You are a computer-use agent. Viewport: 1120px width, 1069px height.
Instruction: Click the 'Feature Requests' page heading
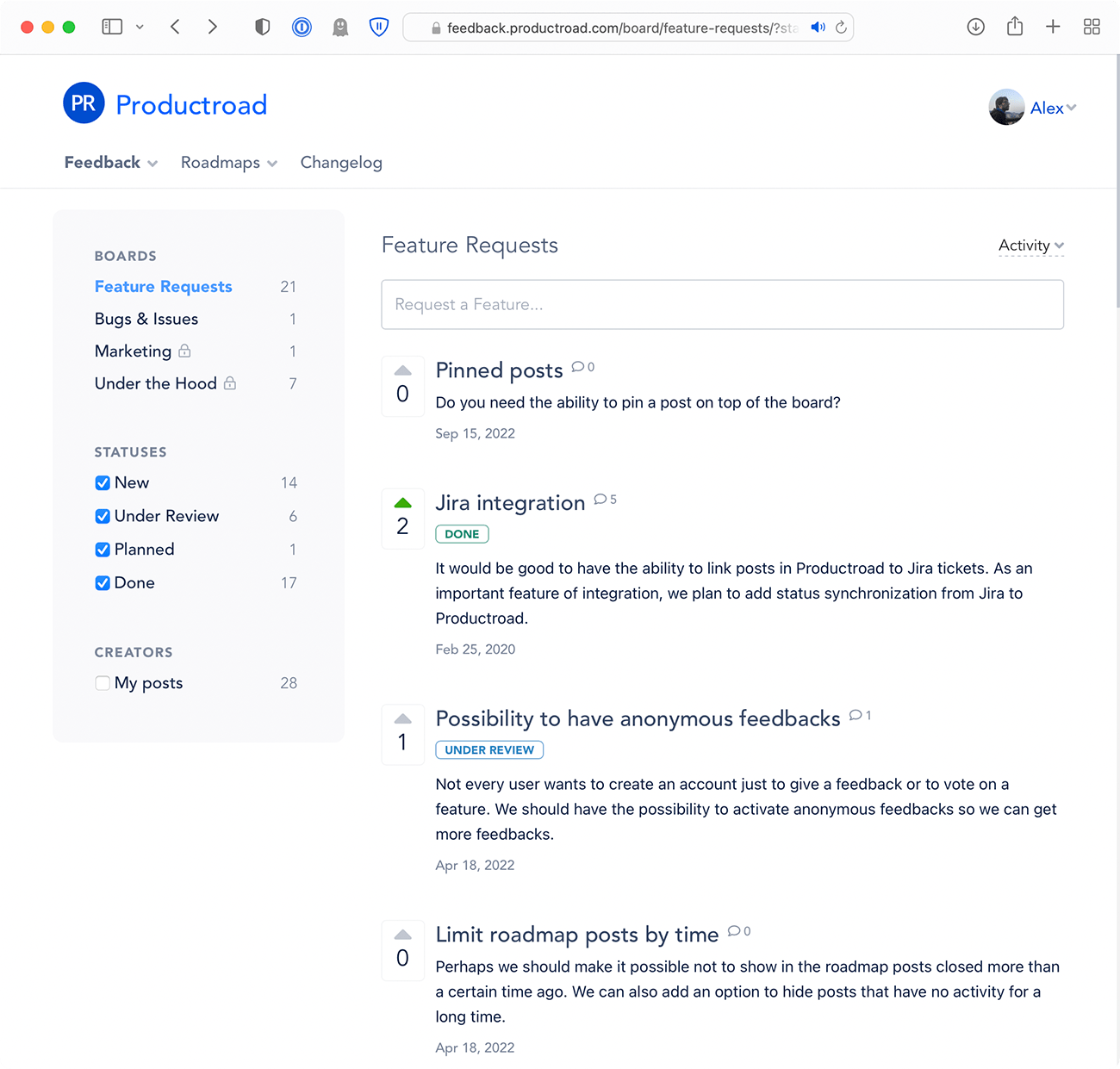click(x=470, y=245)
